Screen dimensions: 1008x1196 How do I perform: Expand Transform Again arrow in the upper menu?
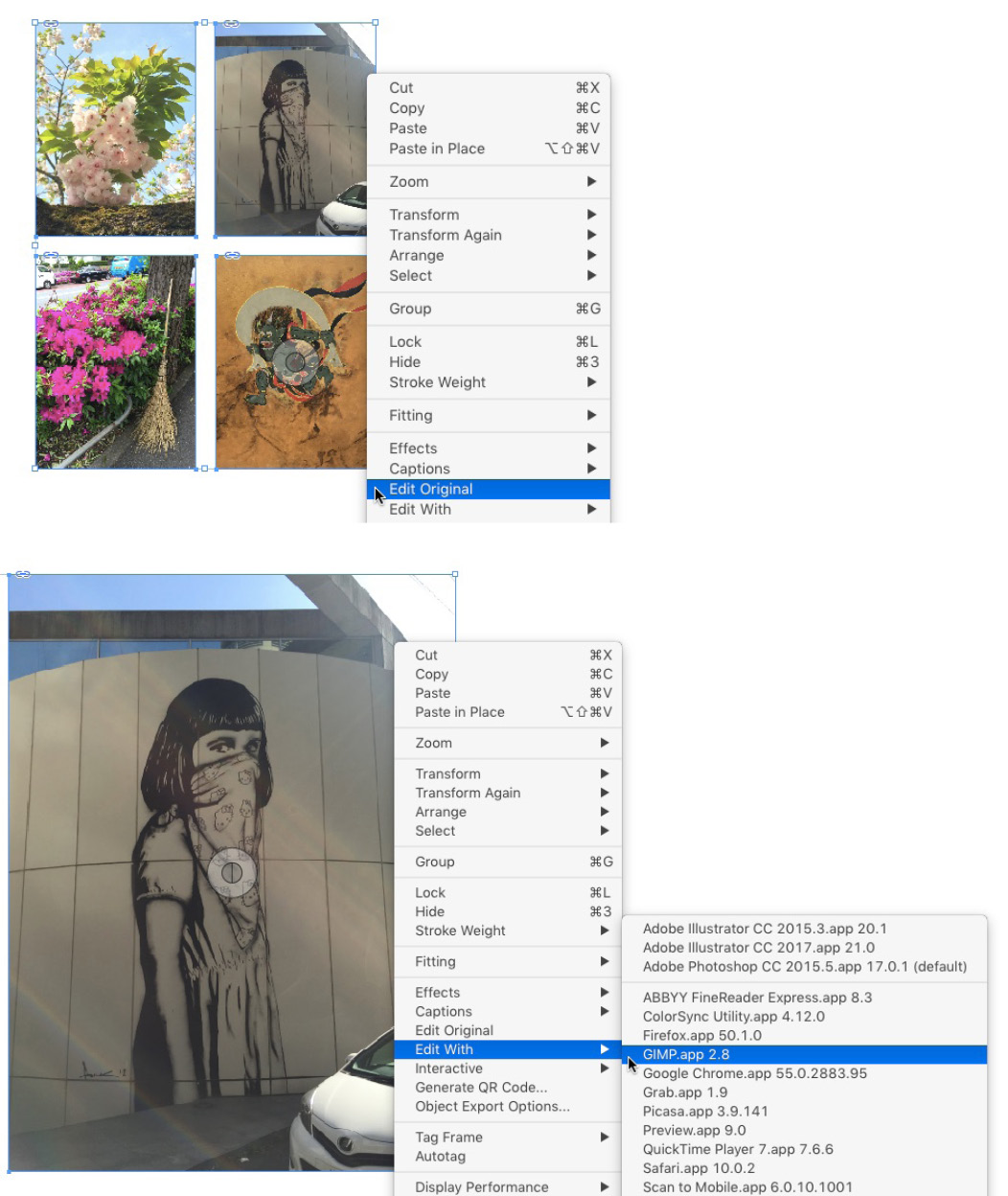(592, 235)
